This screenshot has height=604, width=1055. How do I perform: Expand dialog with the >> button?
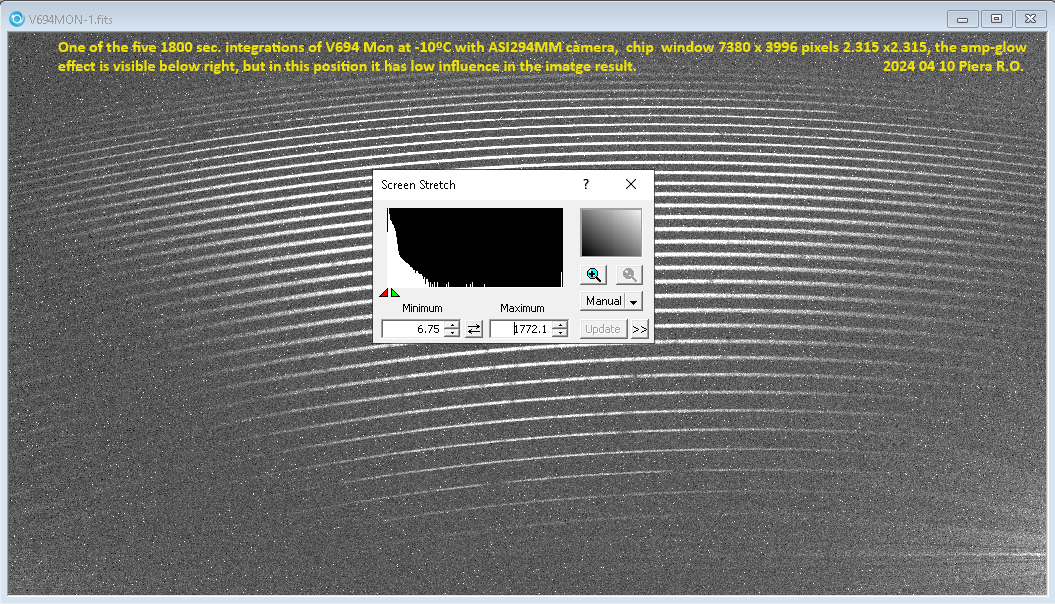coord(639,329)
